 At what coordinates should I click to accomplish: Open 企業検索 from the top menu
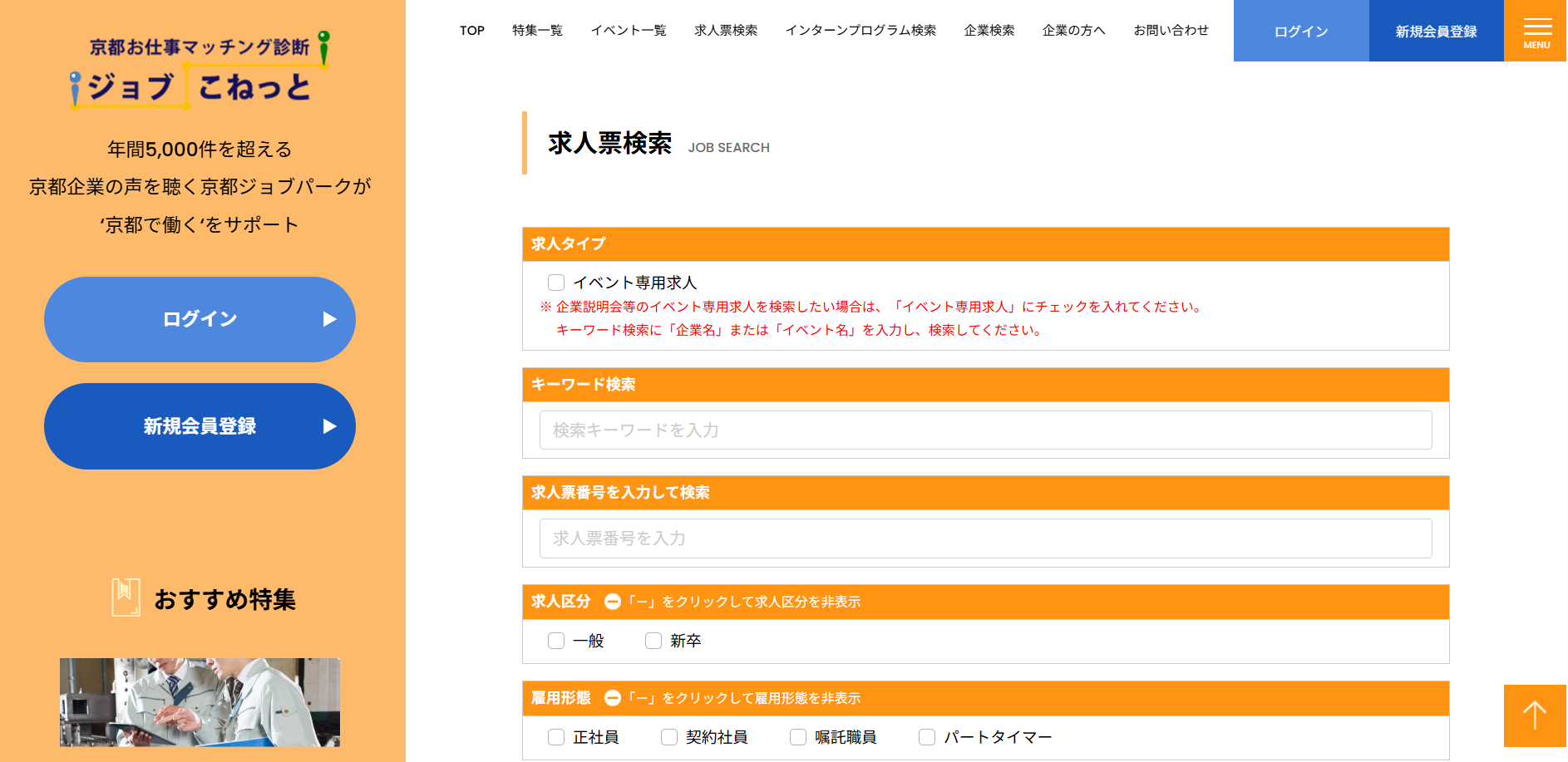[989, 31]
